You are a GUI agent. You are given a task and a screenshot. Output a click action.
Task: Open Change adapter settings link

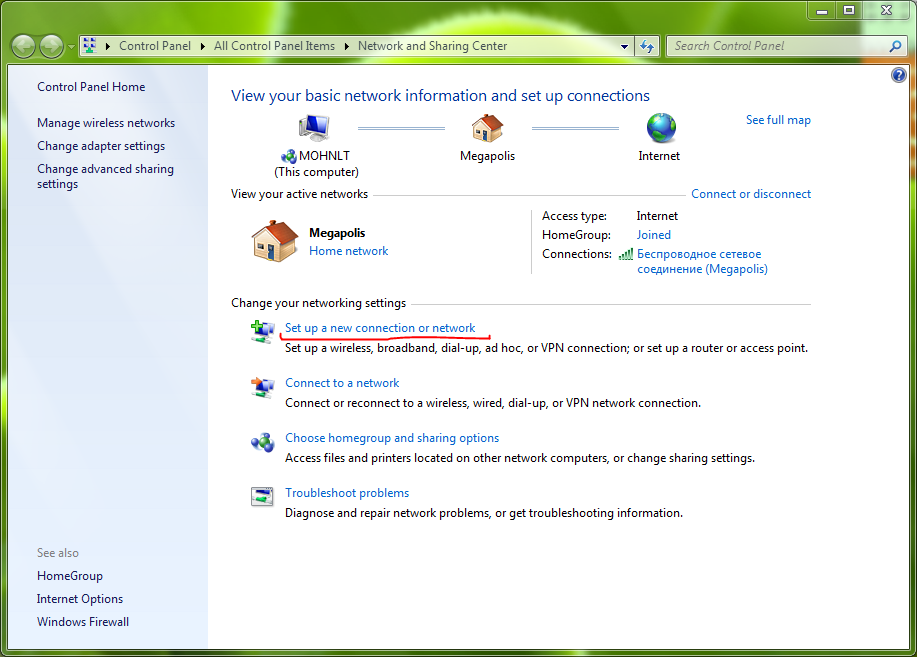[101, 146]
